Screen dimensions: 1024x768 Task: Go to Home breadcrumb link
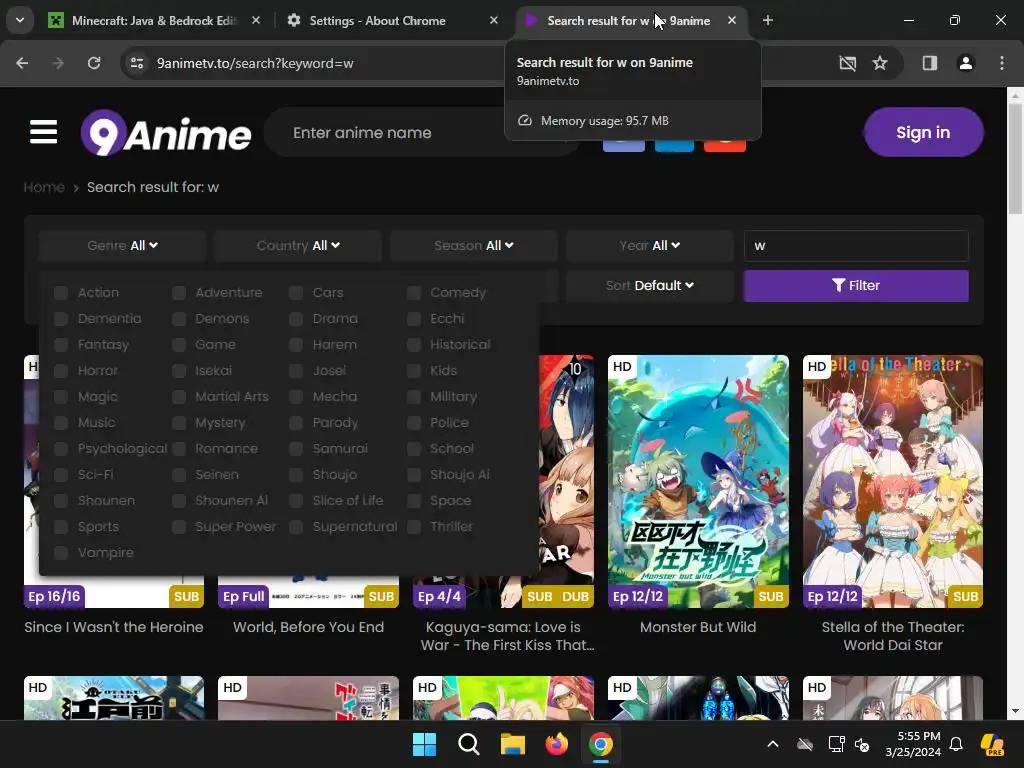tap(44, 187)
